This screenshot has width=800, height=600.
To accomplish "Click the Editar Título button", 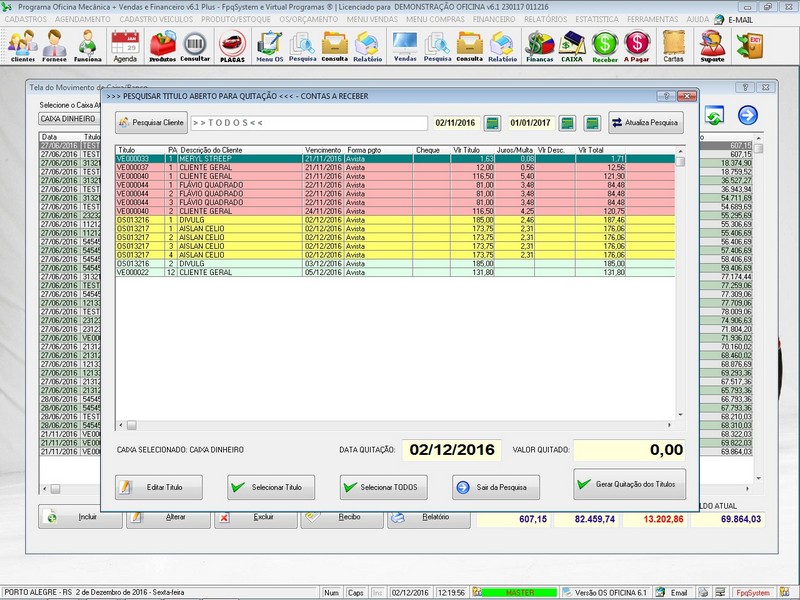I will point(159,487).
